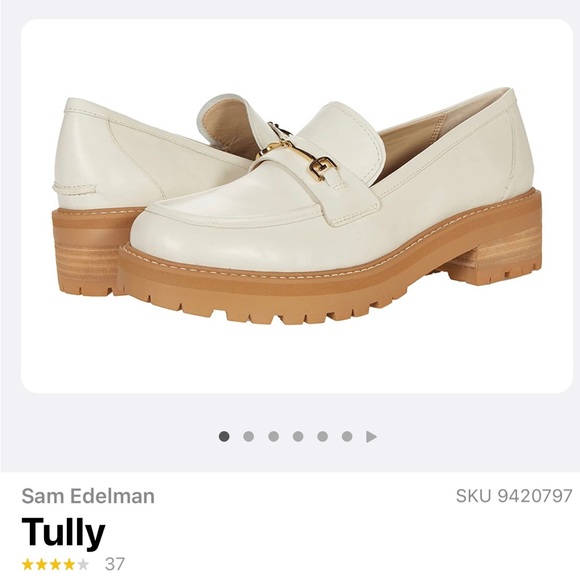Click the SKU 9420797 label
Image resolution: width=580 pixels, height=580 pixels.
514,496
